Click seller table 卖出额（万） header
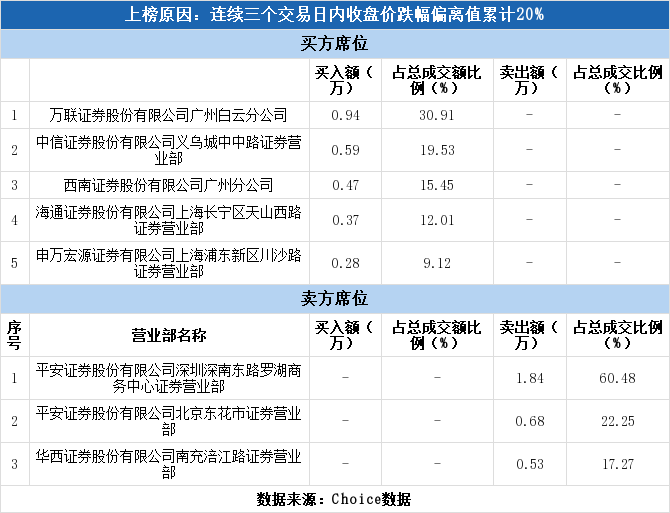The height and width of the screenshot is (513, 670). [x=529, y=335]
